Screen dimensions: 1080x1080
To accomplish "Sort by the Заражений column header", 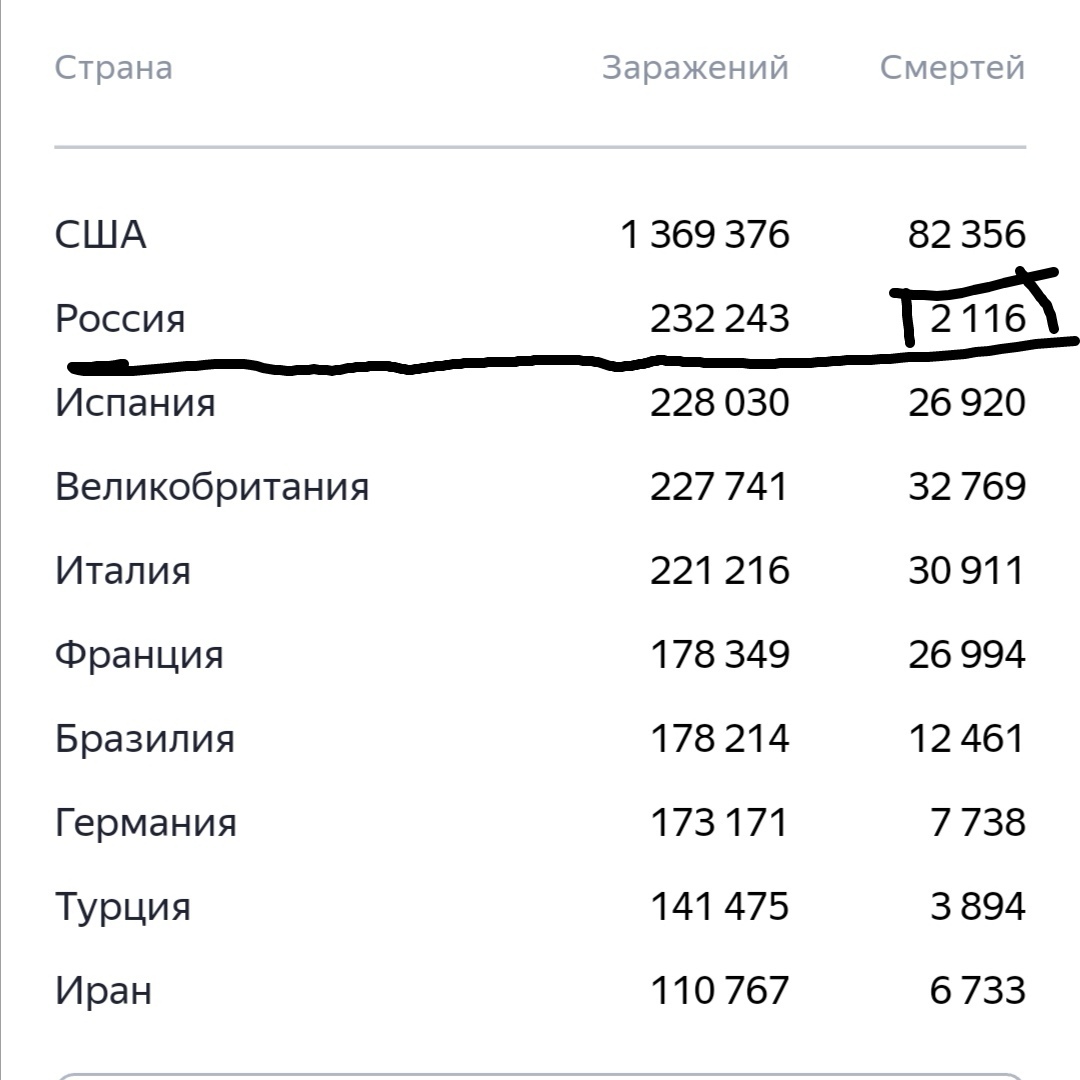I will 695,68.
